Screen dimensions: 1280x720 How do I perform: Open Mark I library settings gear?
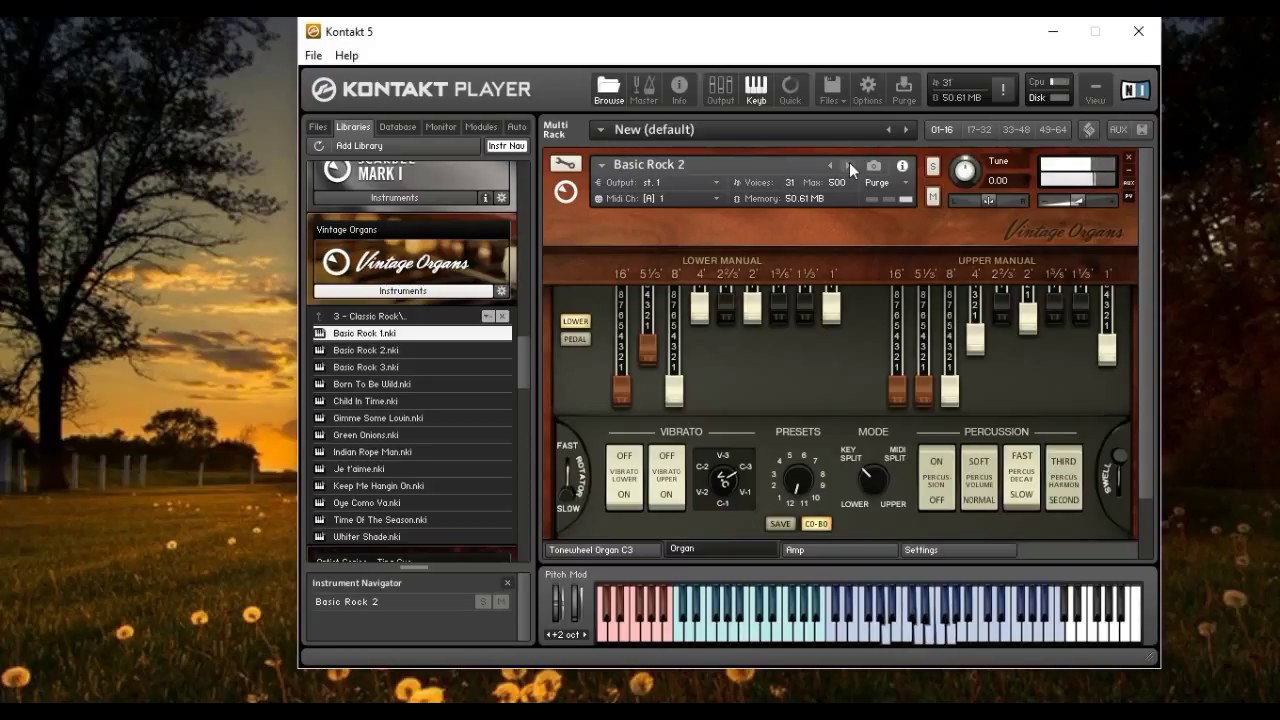tap(502, 198)
